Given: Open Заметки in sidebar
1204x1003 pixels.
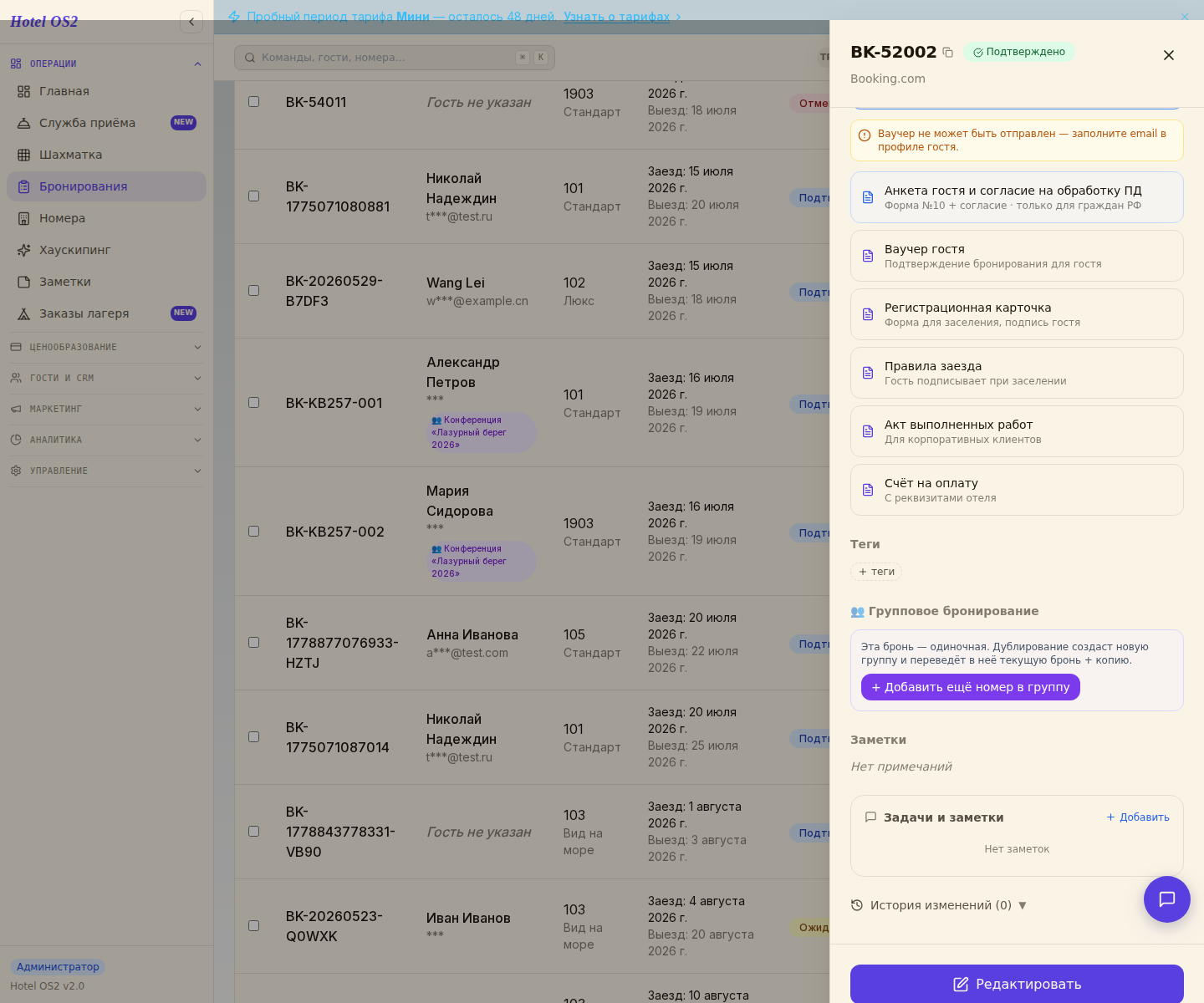Looking at the screenshot, I should click(x=106, y=282).
